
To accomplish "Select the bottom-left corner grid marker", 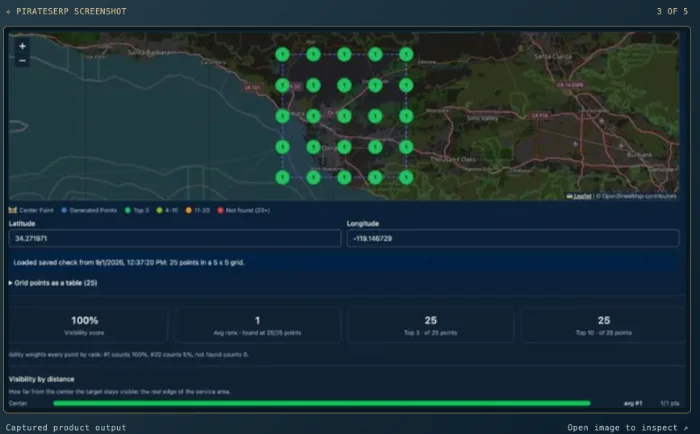I will (x=282, y=177).
